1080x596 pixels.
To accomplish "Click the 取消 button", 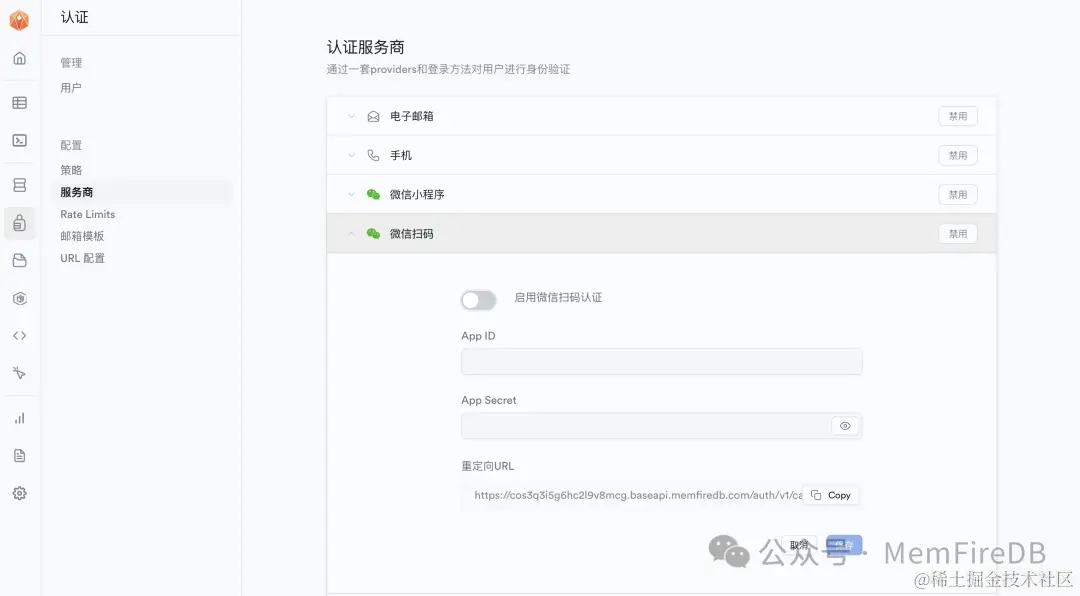I will (x=799, y=544).
